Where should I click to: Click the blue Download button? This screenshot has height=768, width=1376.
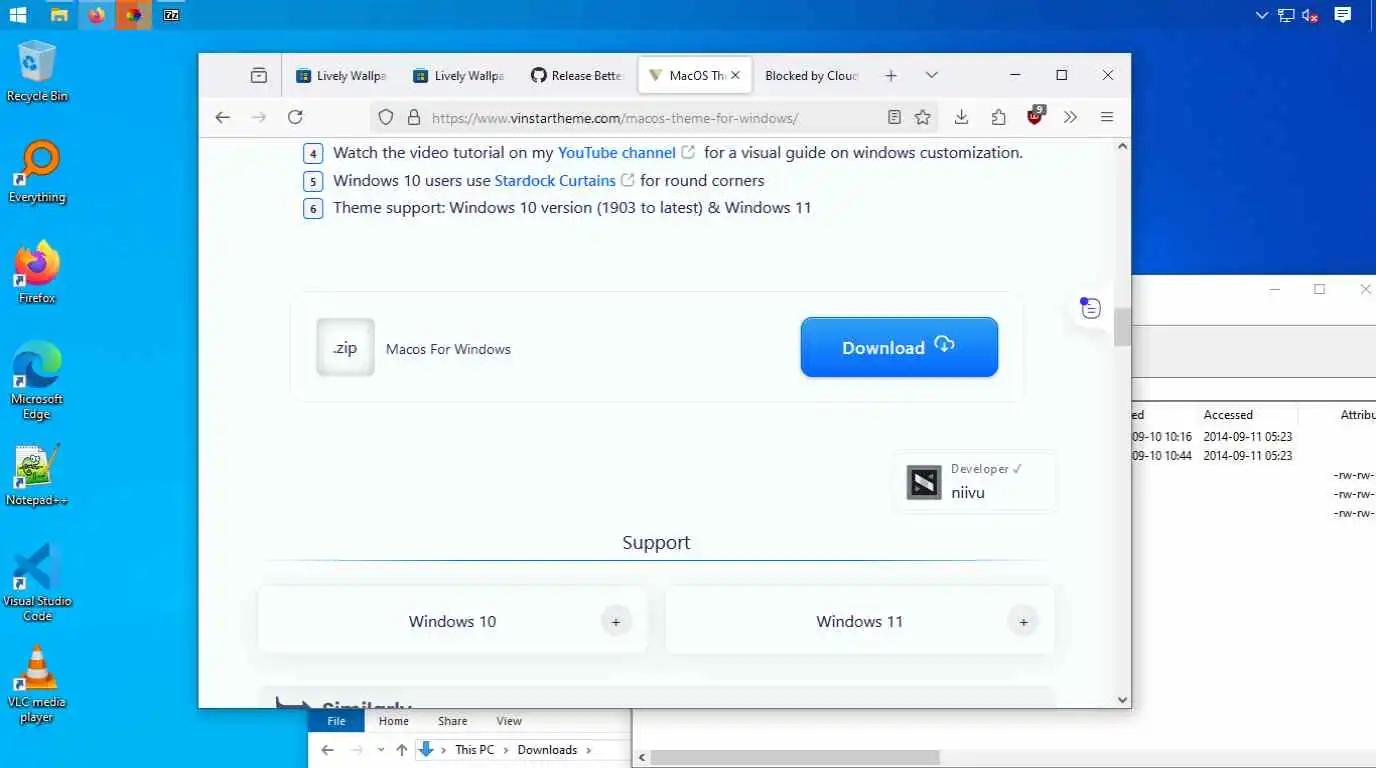(x=899, y=347)
